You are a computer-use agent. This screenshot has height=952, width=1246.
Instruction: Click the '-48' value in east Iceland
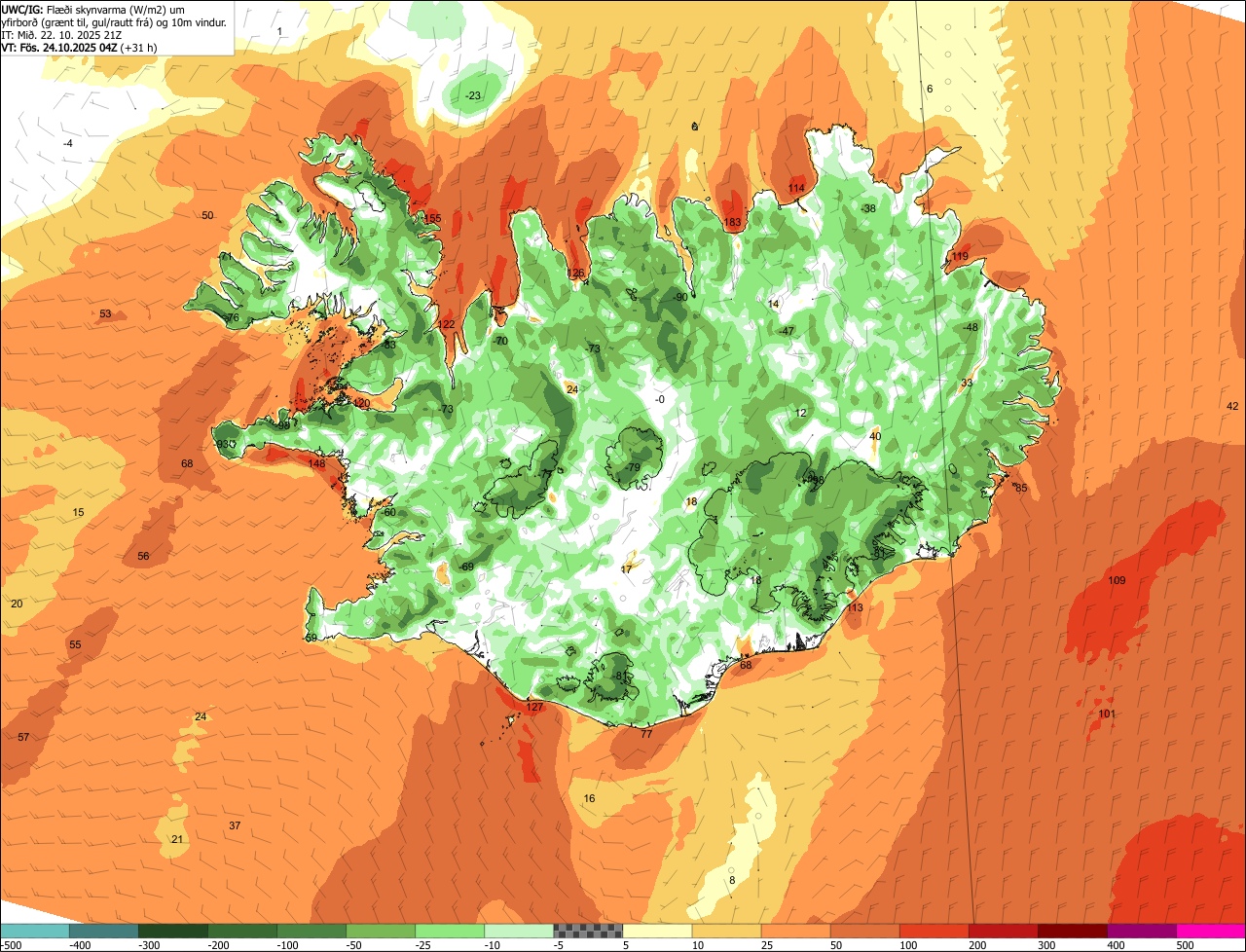click(970, 327)
